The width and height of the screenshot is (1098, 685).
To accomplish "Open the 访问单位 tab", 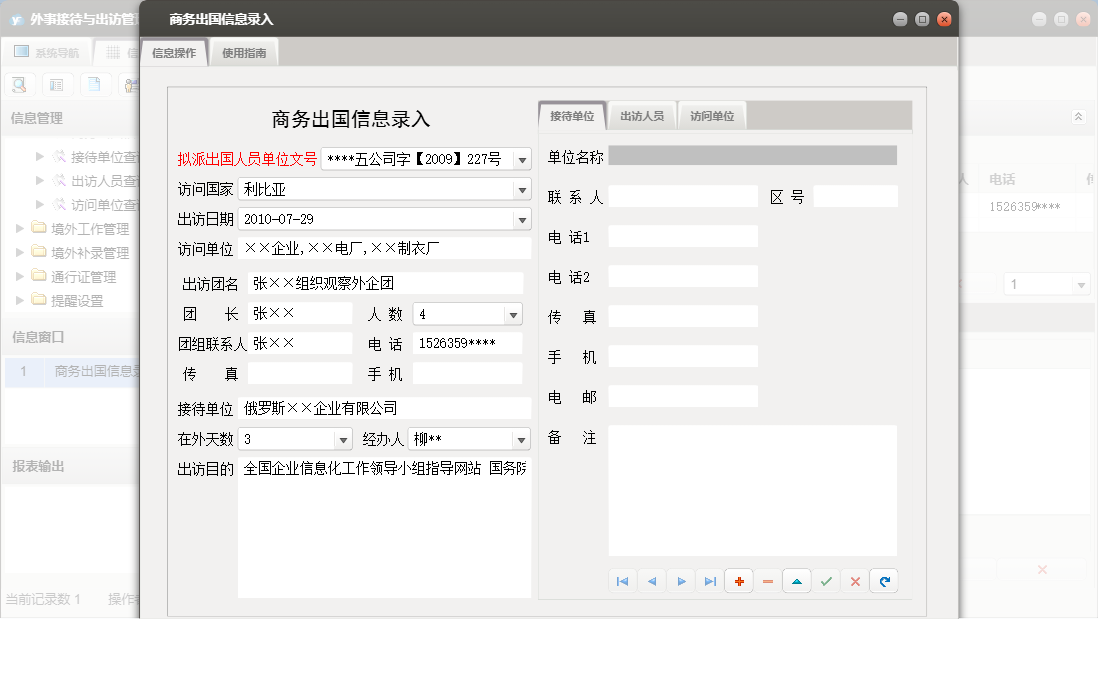I will pos(712,116).
